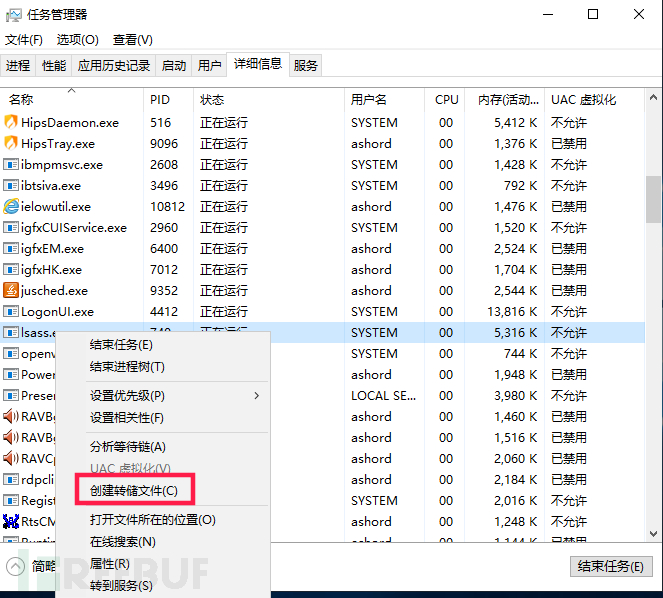Select the HipsDaemon.exe process name
This screenshot has width=663, height=598.
[70, 123]
